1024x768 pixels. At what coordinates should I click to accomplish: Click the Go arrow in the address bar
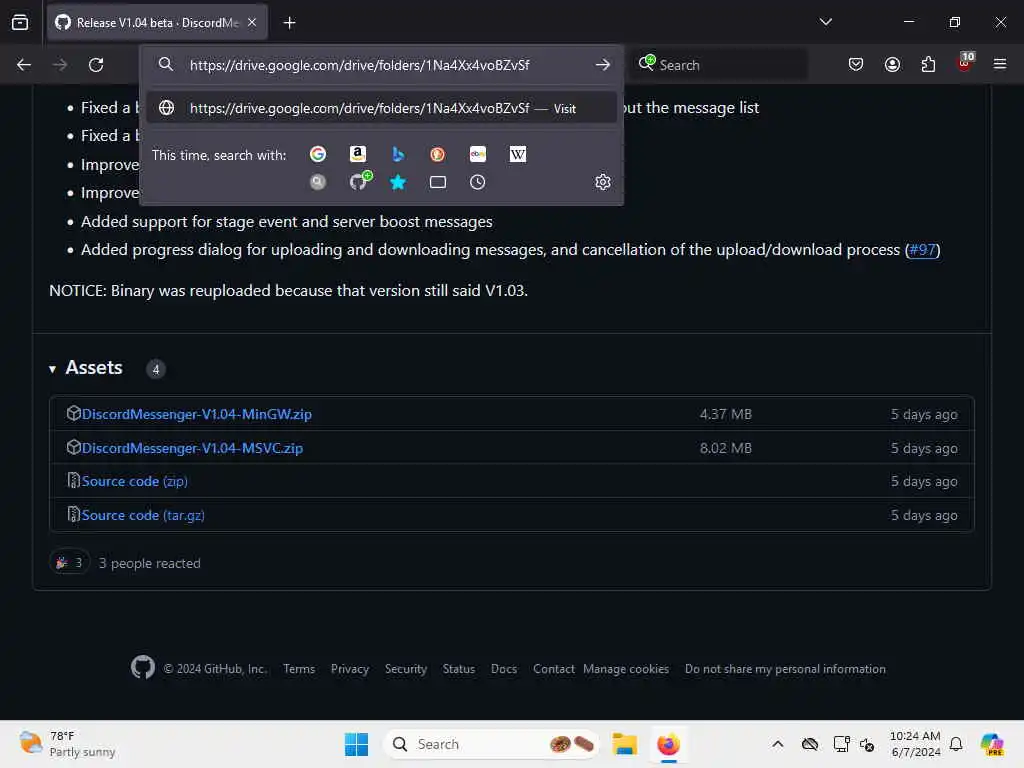[x=603, y=65]
